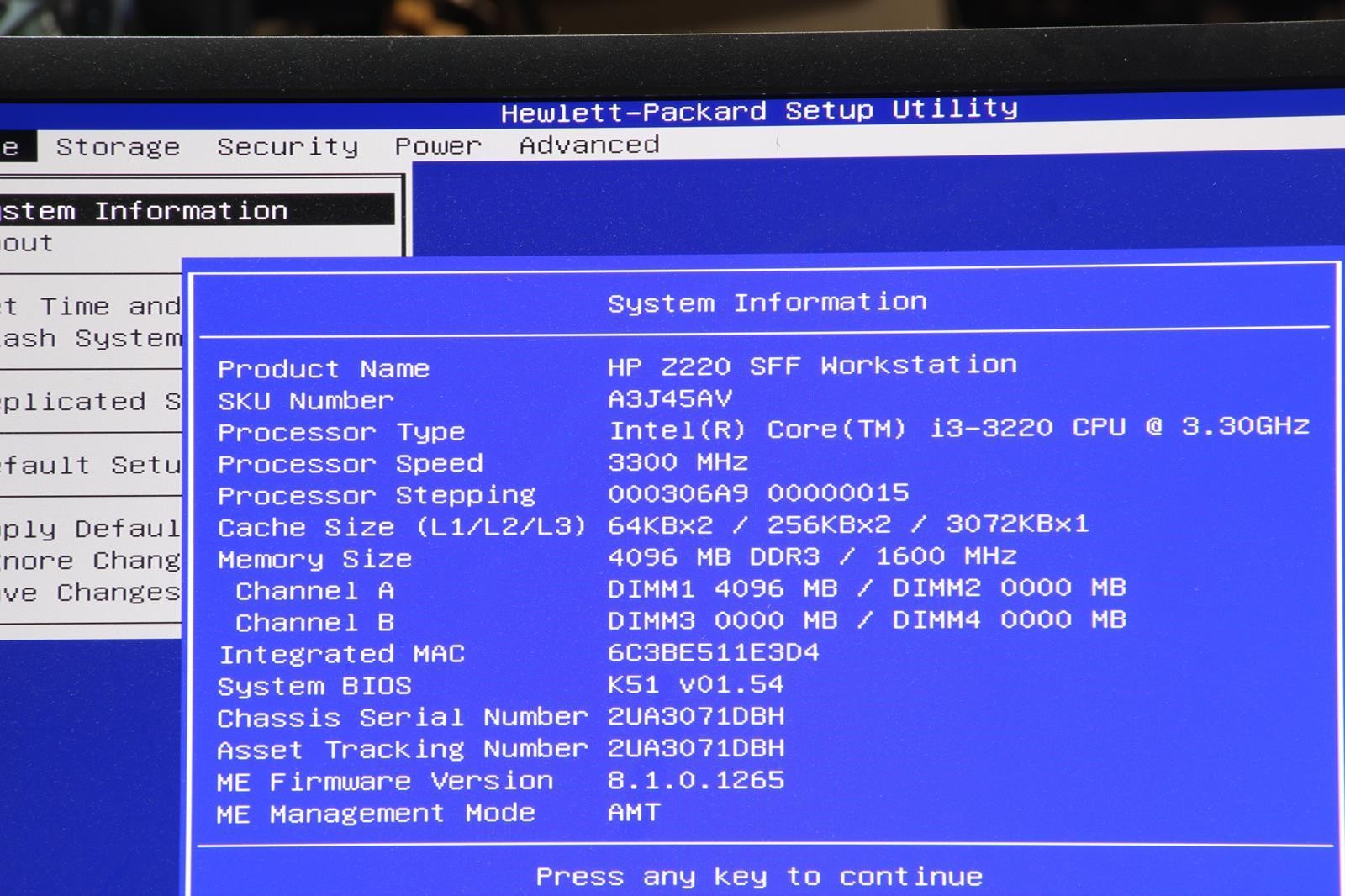Click the cache value 64KBx2 / 256KBx2 / 3072KBx1
This screenshot has width=1345, height=896.
click(x=848, y=524)
